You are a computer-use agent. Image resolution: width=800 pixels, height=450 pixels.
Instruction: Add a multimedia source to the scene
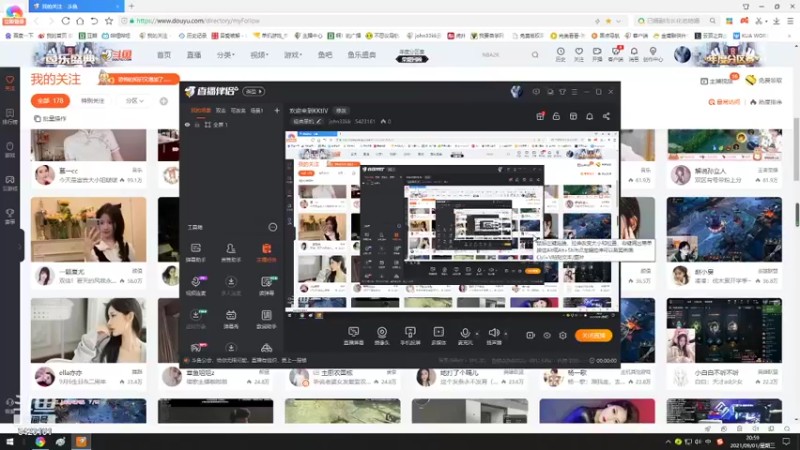(438, 336)
